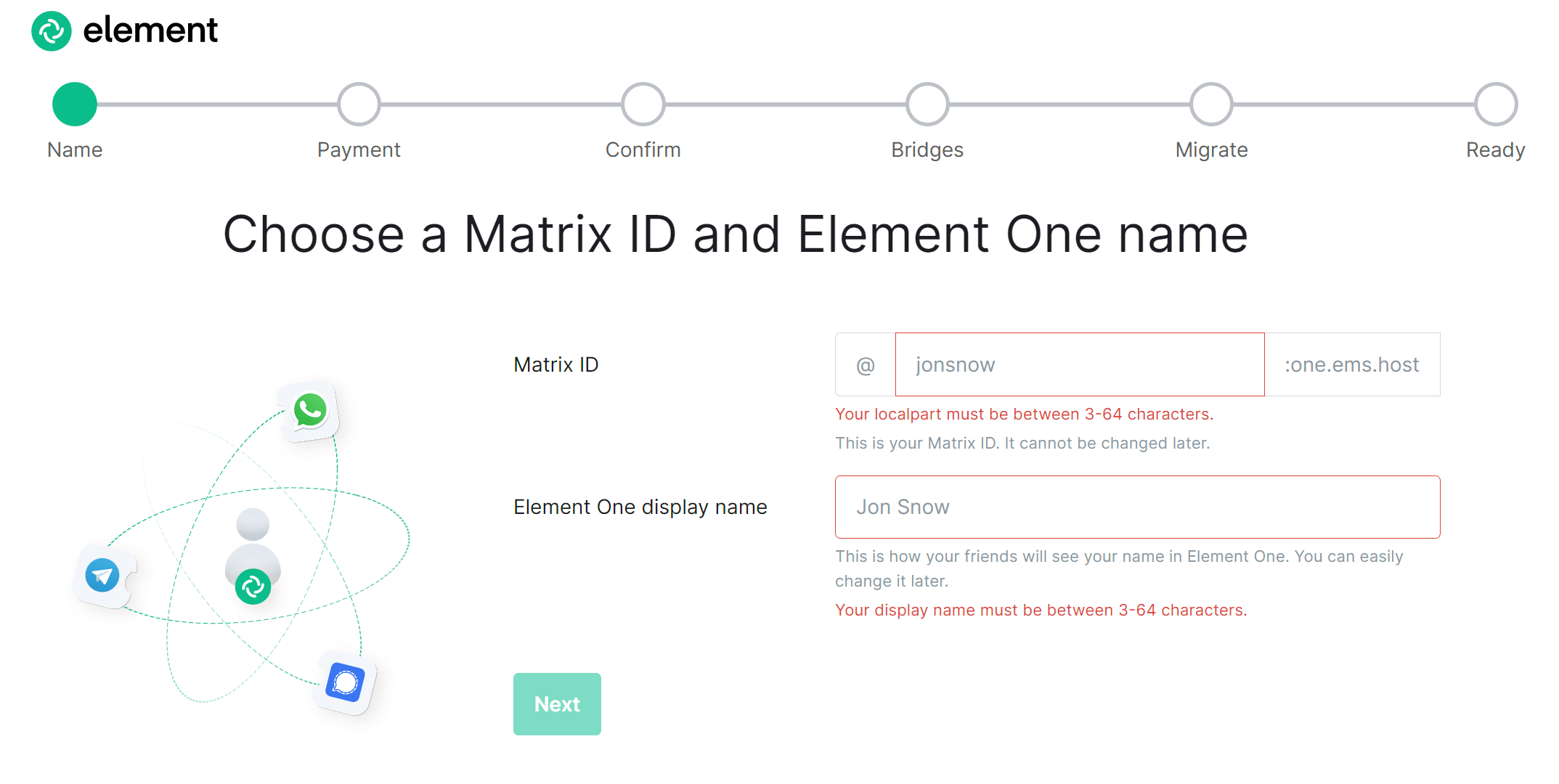The height and width of the screenshot is (784, 1559).
Task: Select the Name step circle
Action: pos(75,105)
